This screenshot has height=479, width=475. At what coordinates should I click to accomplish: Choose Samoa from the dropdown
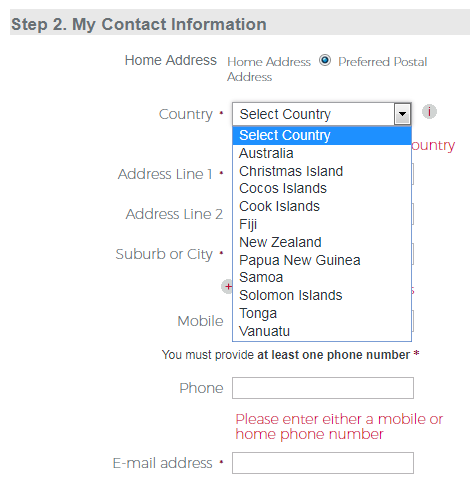[x=322, y=278]
